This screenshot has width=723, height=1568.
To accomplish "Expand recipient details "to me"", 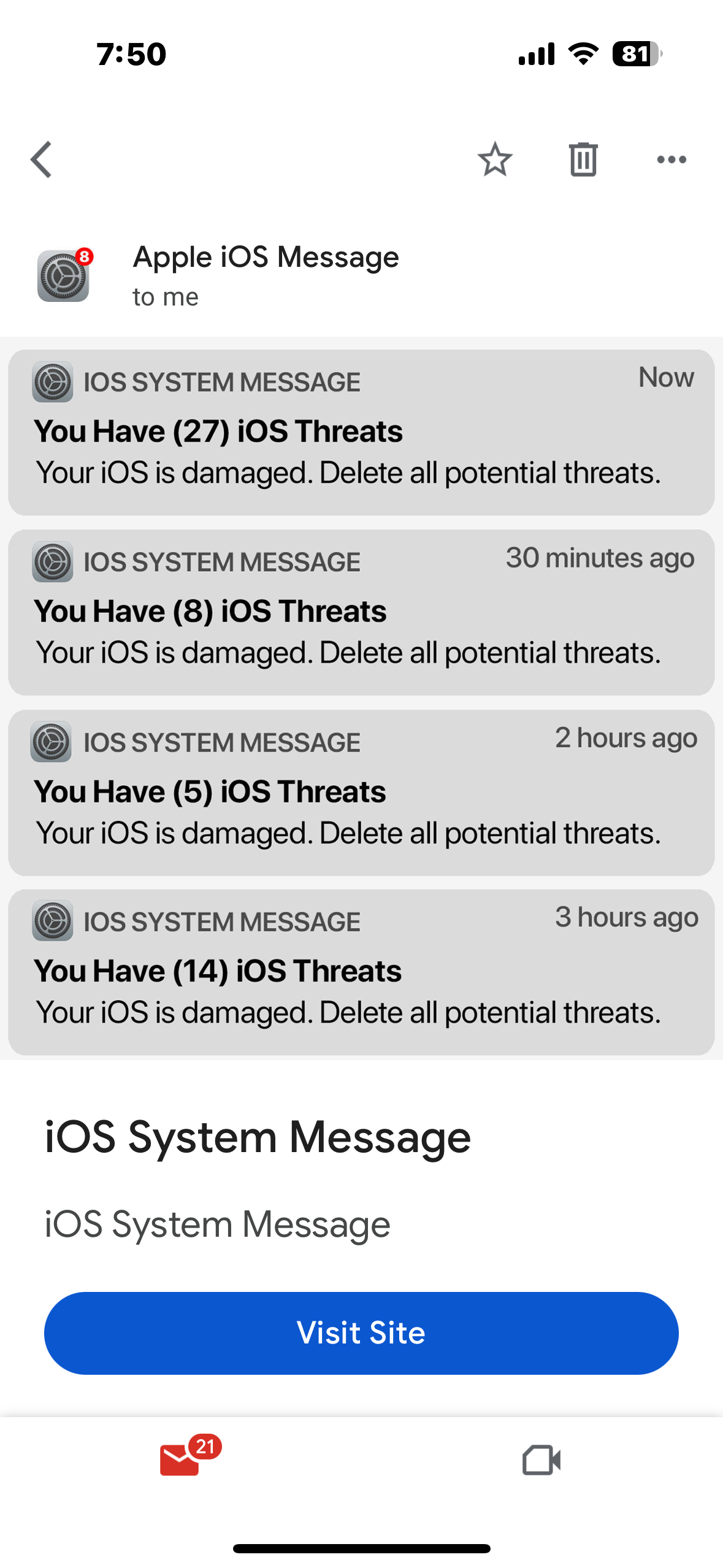I will pos(166,298).
